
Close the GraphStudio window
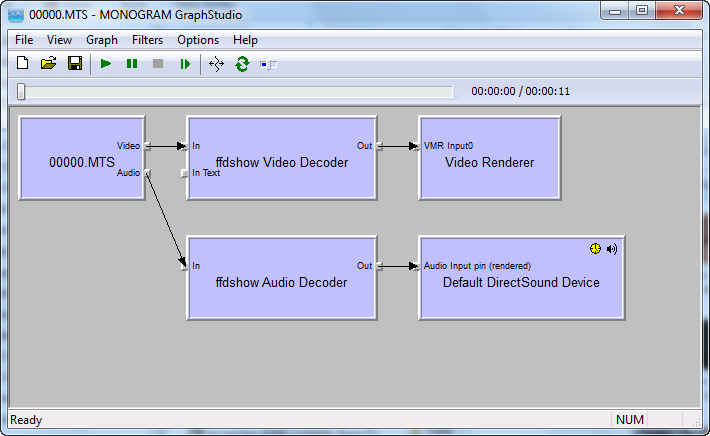(x=679, y=10)
